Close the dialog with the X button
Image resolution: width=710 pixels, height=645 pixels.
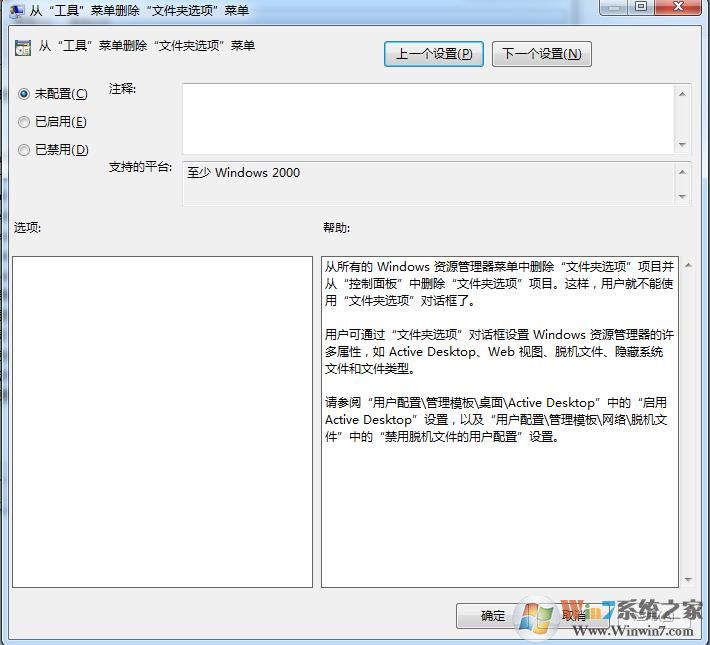(x=678, y=6)
